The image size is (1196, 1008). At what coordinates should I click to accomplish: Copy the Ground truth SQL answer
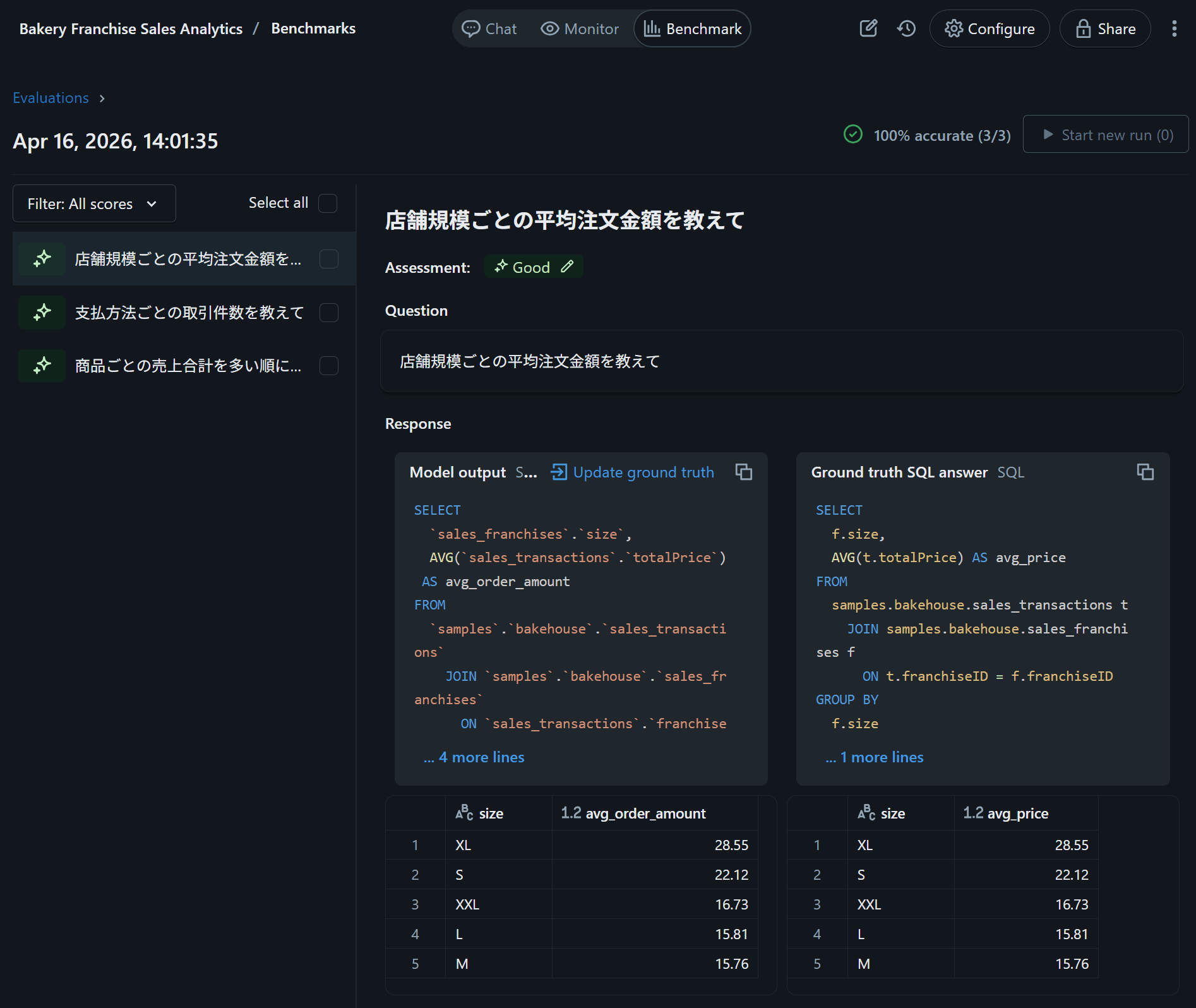1145,472
